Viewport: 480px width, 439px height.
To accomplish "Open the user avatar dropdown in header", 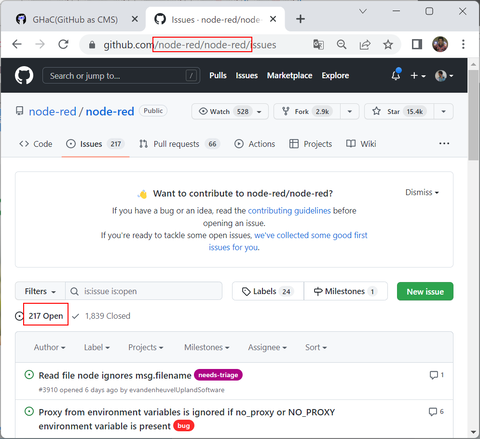I will point(444,76).
